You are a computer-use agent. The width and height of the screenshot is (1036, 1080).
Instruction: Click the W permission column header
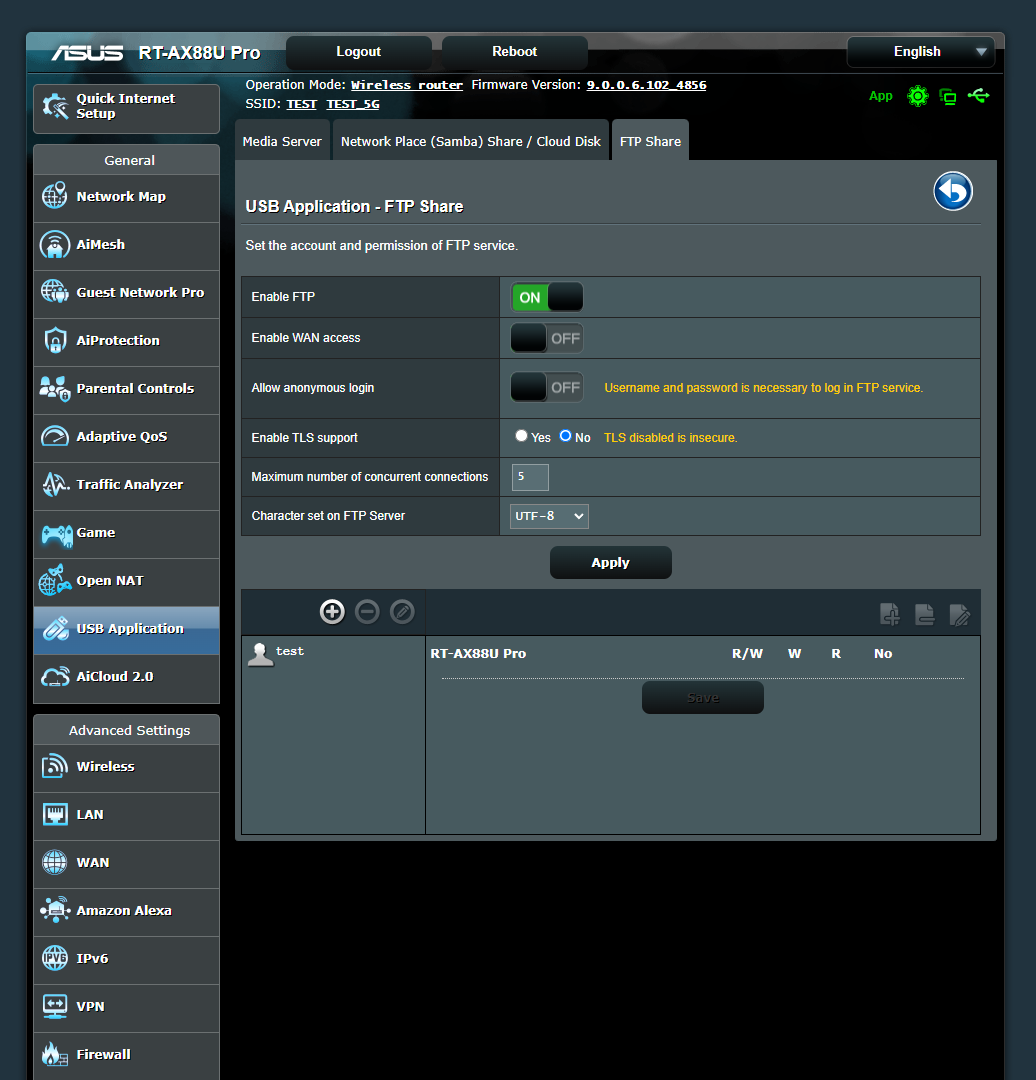(x=794, y=654)
